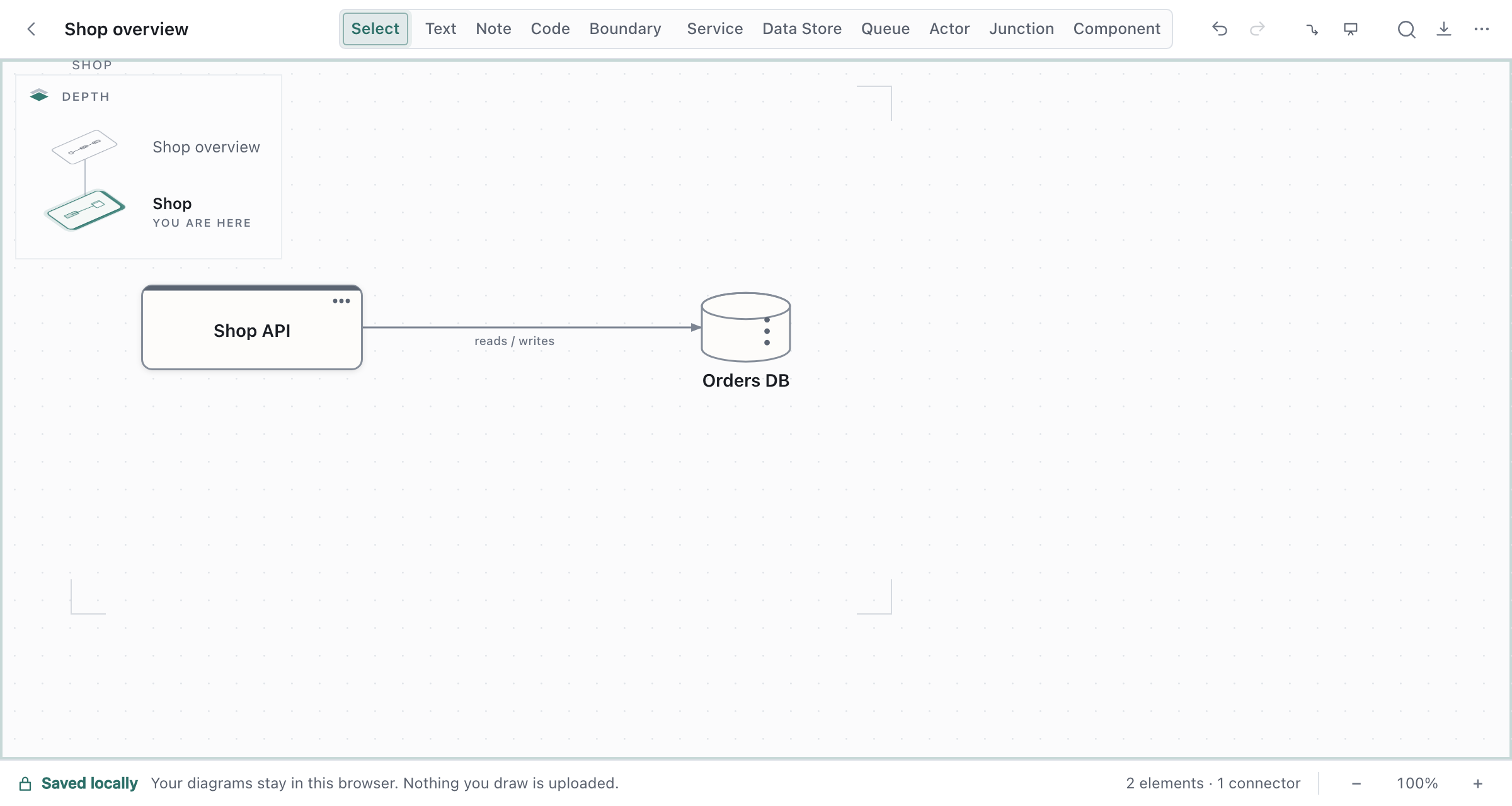The image size is (1512, 806).
Task: Pick the Component tool
Action: (x=1116, y=29)
